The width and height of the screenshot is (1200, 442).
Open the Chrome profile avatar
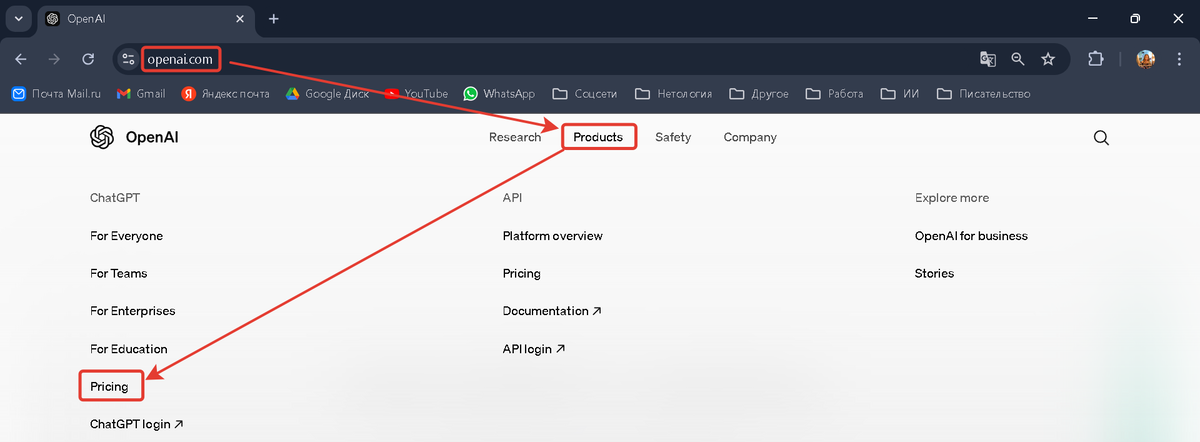coord(1146,59)
